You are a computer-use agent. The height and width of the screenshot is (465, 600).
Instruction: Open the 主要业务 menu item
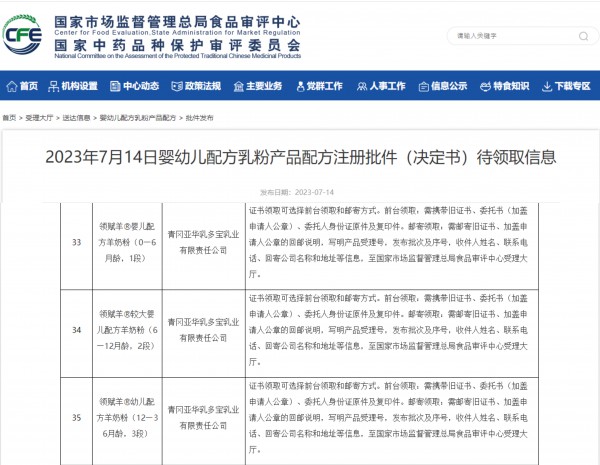pyautogui.click(x=264, y=86)
